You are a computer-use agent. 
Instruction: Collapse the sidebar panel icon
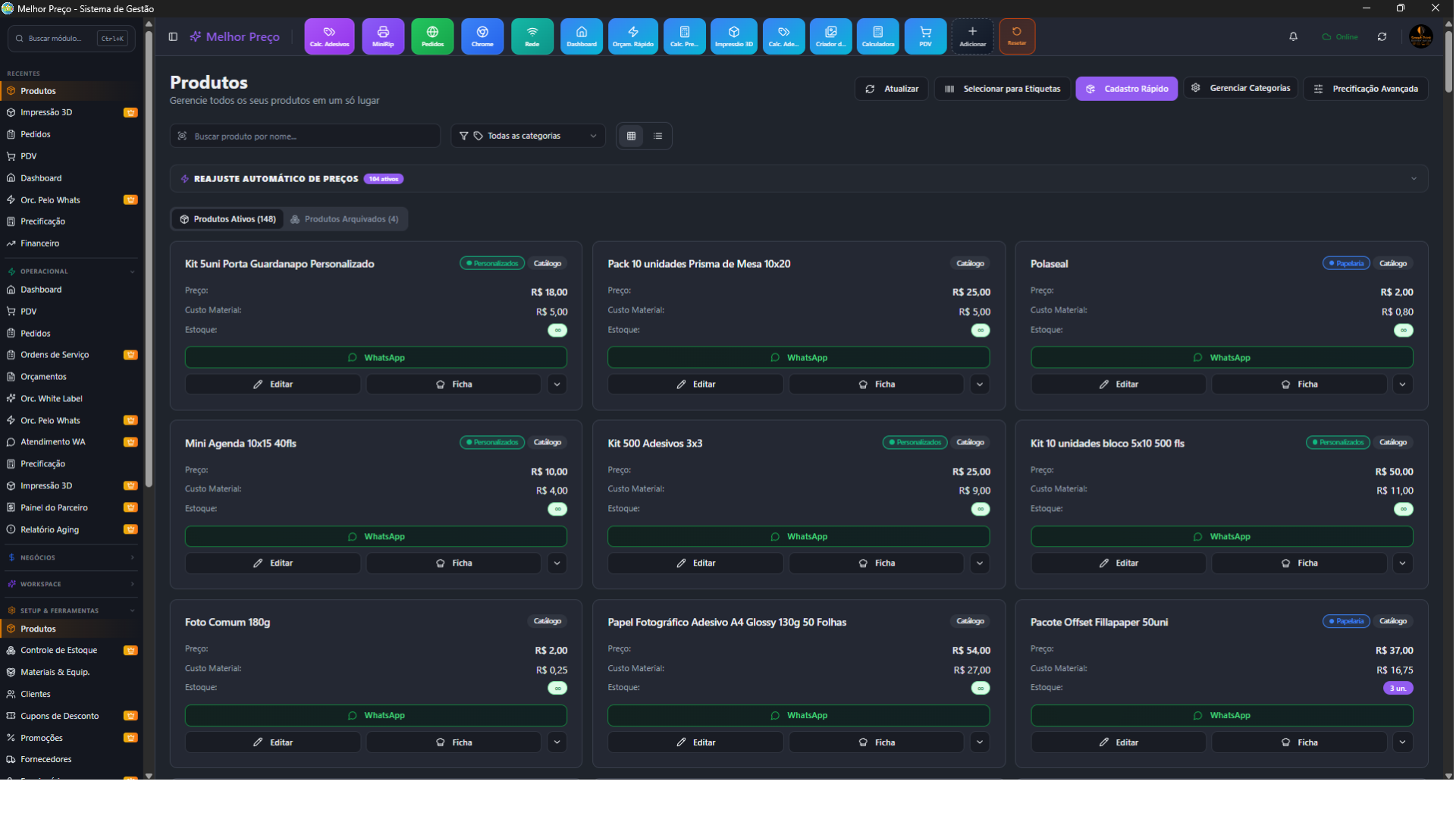[173, 36]
